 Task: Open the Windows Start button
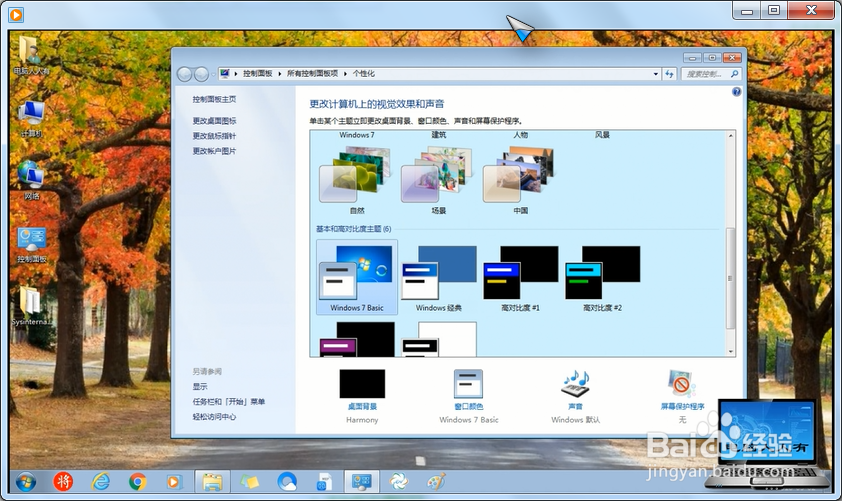point(25,482)
